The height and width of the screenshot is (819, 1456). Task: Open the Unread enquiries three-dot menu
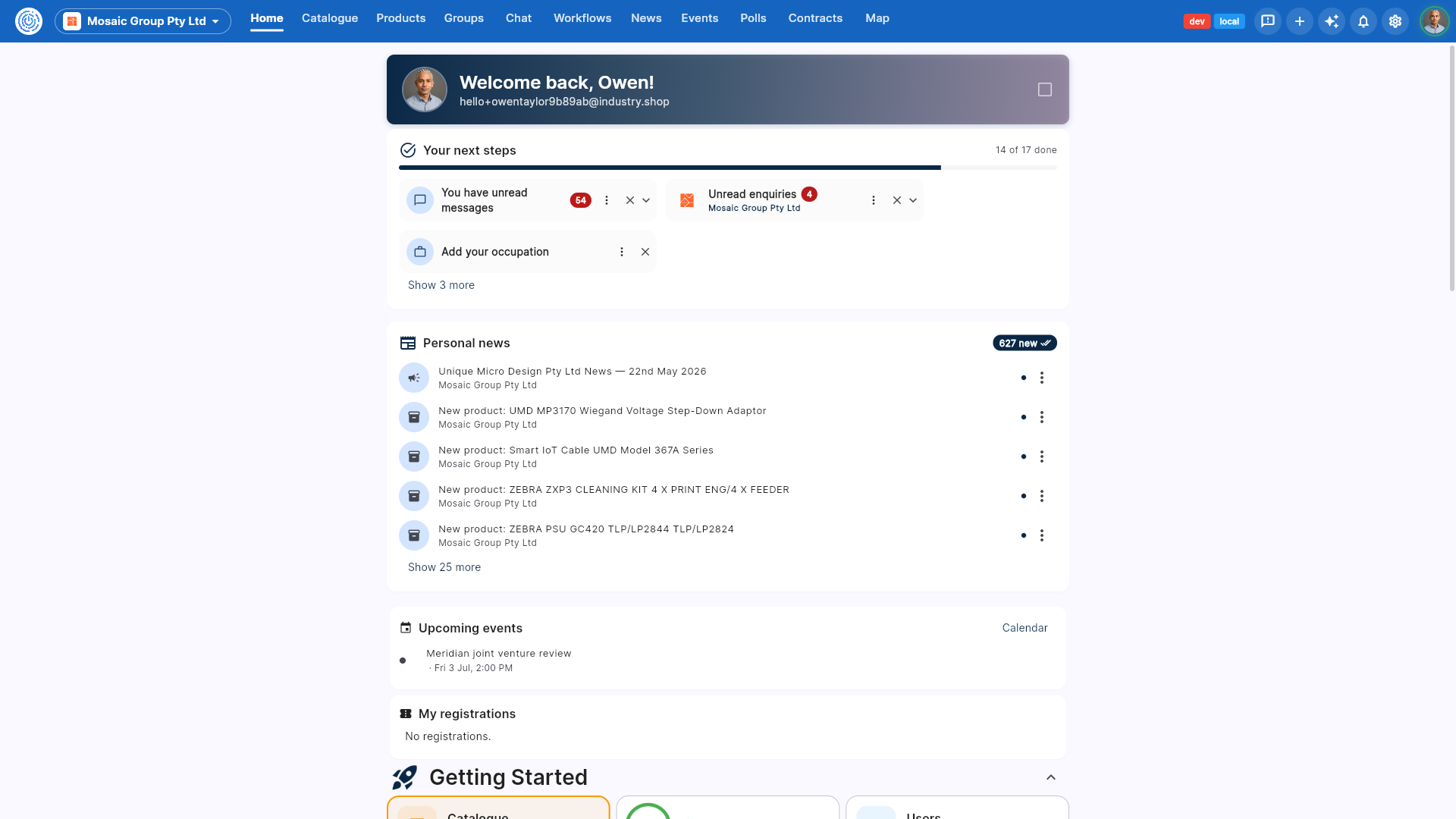(874, 200)
